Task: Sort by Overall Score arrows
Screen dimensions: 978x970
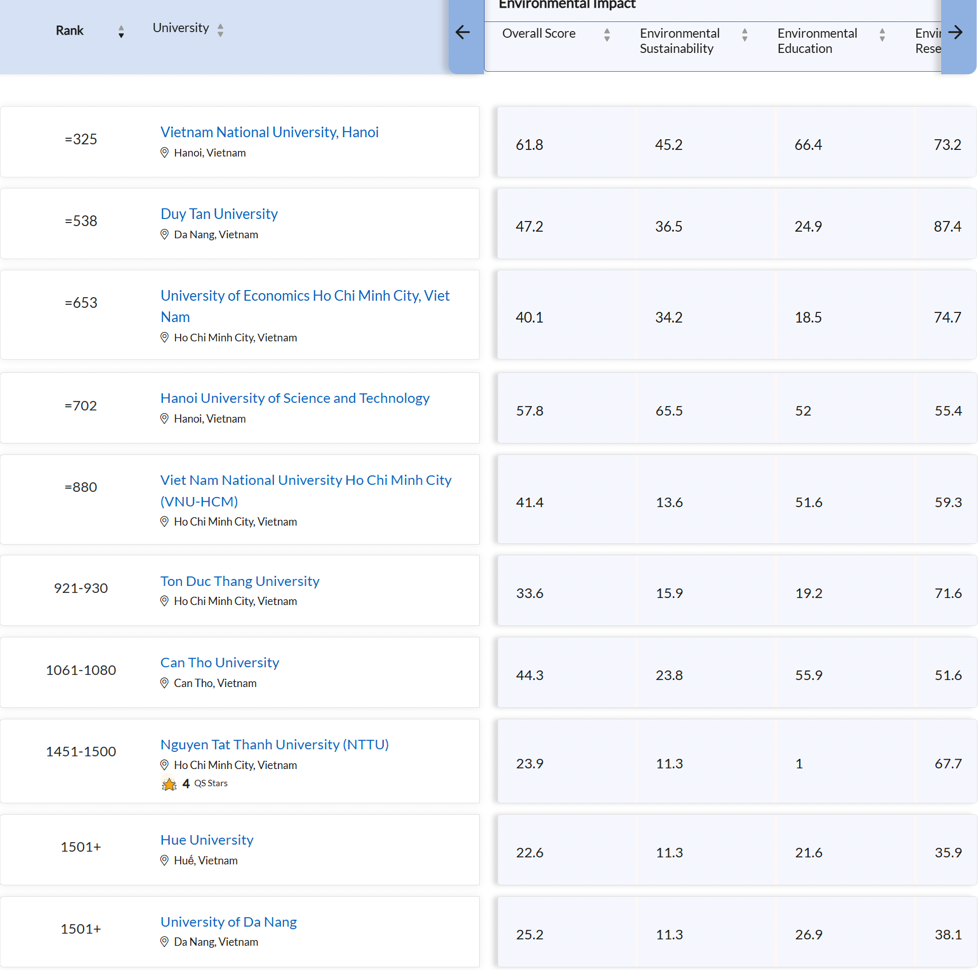Action: pos(607,35)
